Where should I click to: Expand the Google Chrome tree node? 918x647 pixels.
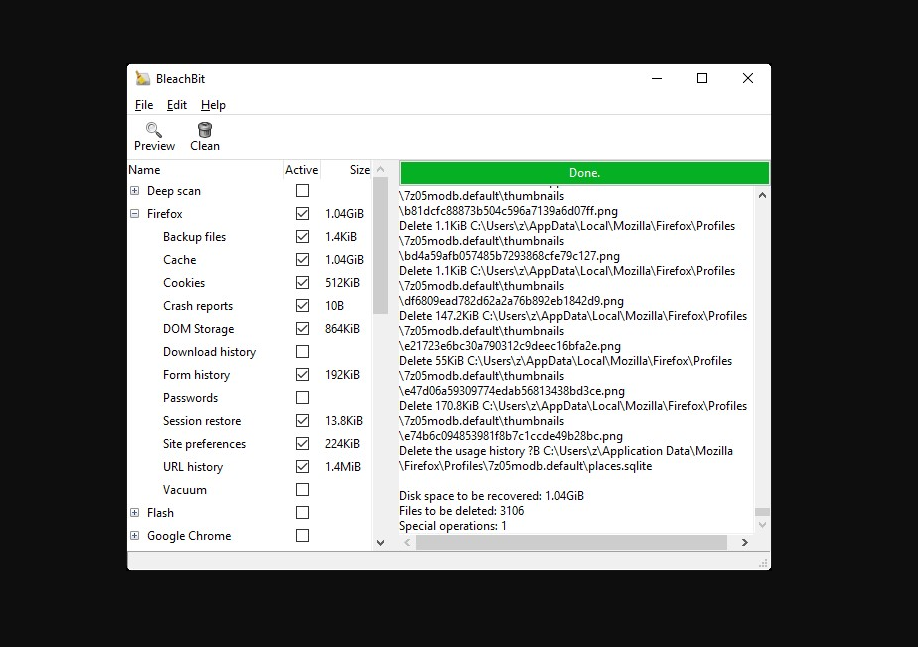point(135,536)
